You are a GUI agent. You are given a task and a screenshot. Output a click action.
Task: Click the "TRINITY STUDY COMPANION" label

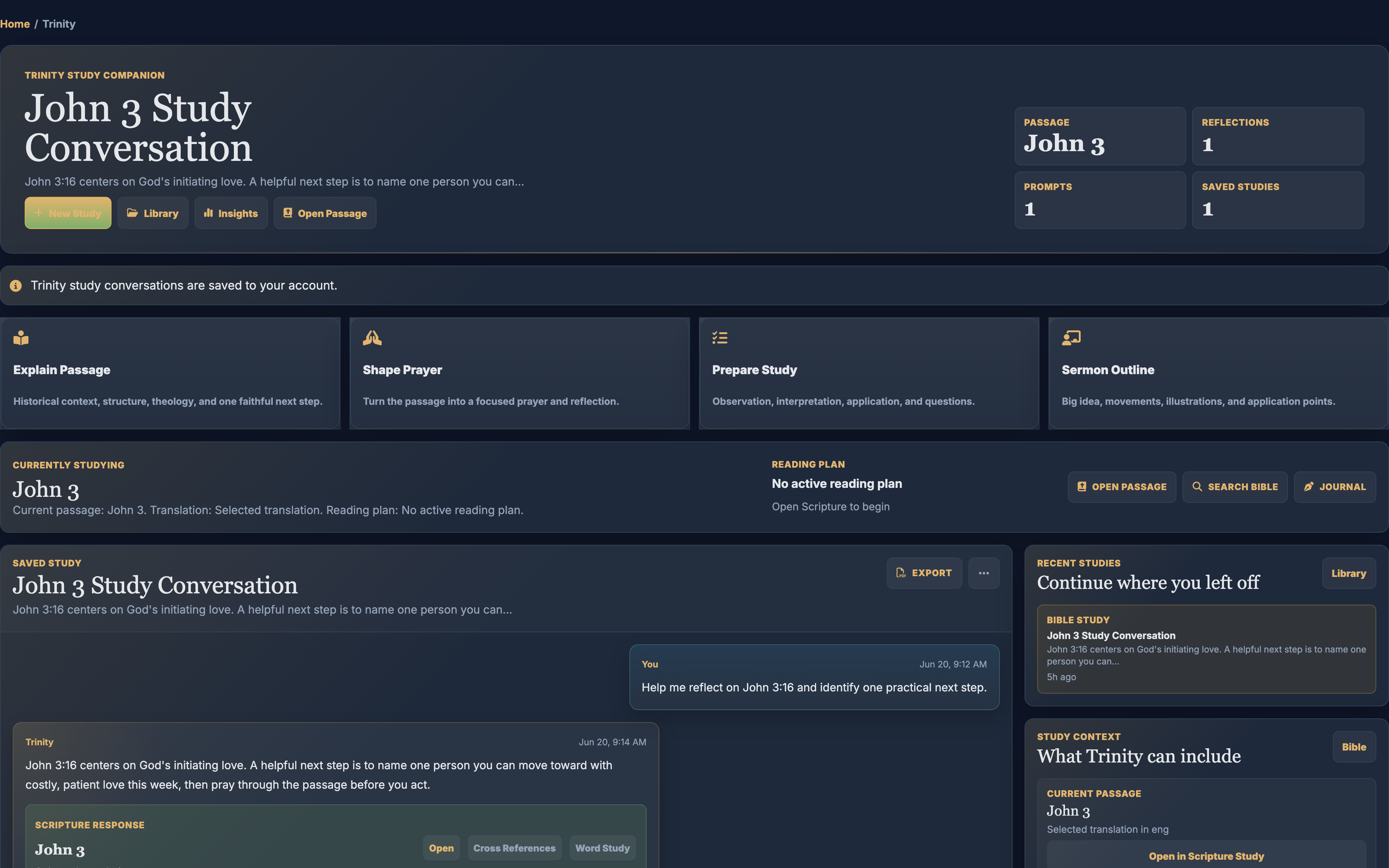pos(95,75)
